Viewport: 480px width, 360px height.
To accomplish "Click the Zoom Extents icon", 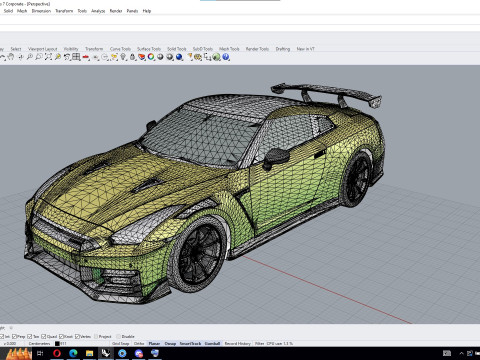I will tap(48, 57).
